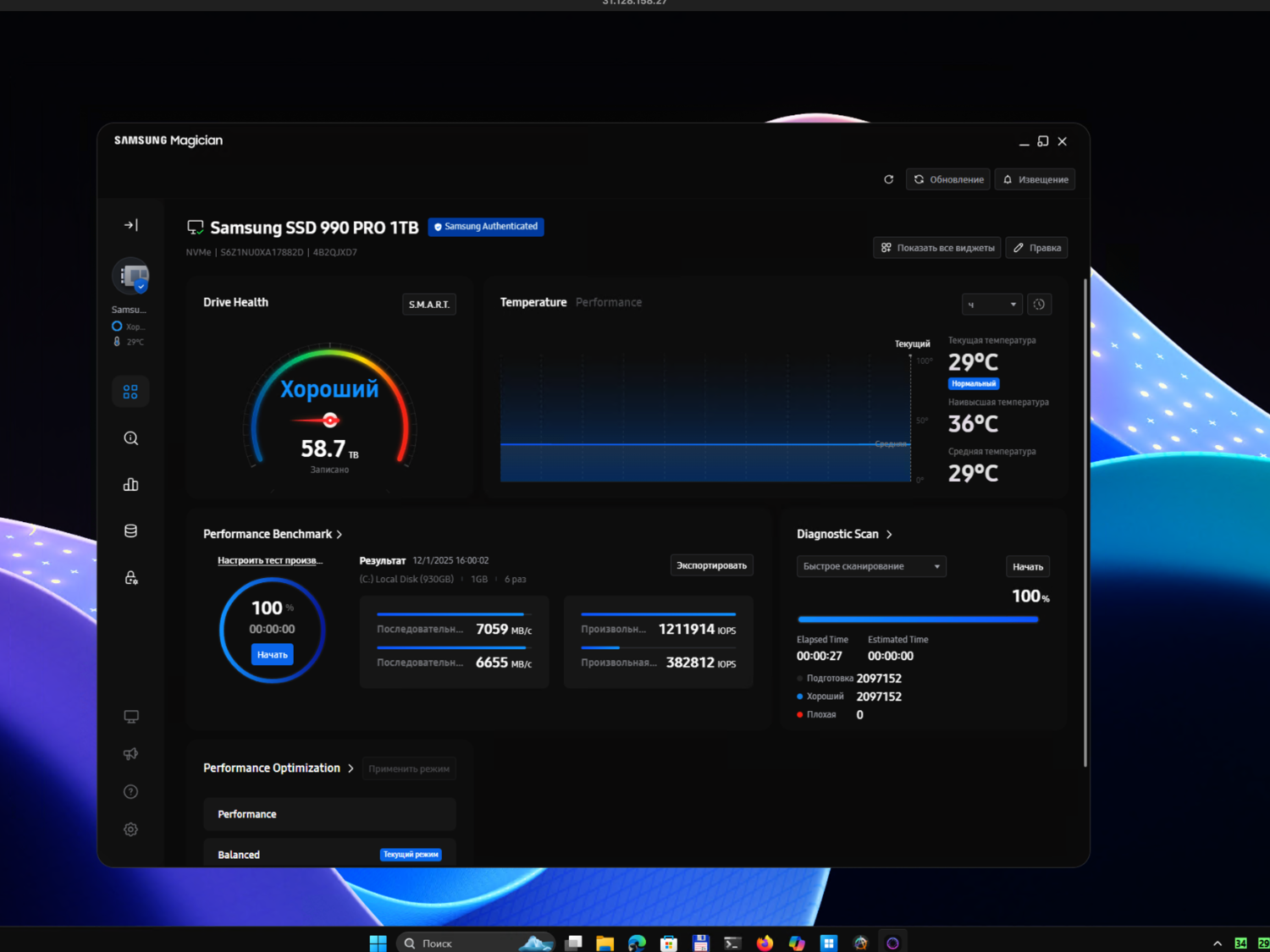Open the announcements megaphone icon in sidebar
Image resolution: width=1270 pixels, height=952 pixels.
coord(130,754)
